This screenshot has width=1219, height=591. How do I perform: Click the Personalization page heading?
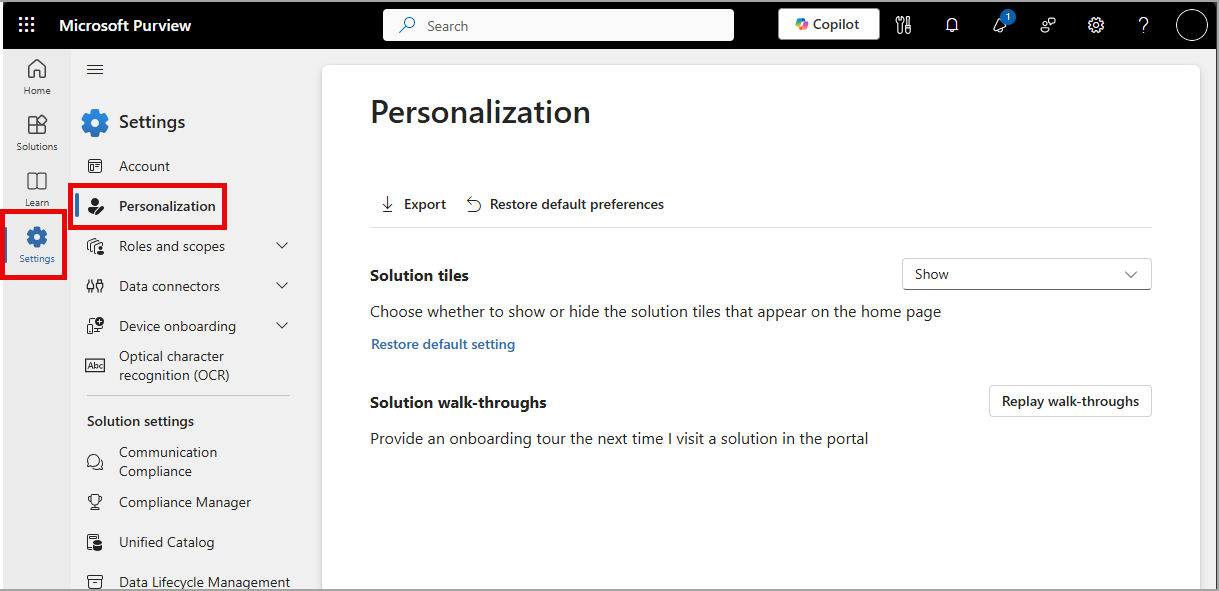coord(480,112)
